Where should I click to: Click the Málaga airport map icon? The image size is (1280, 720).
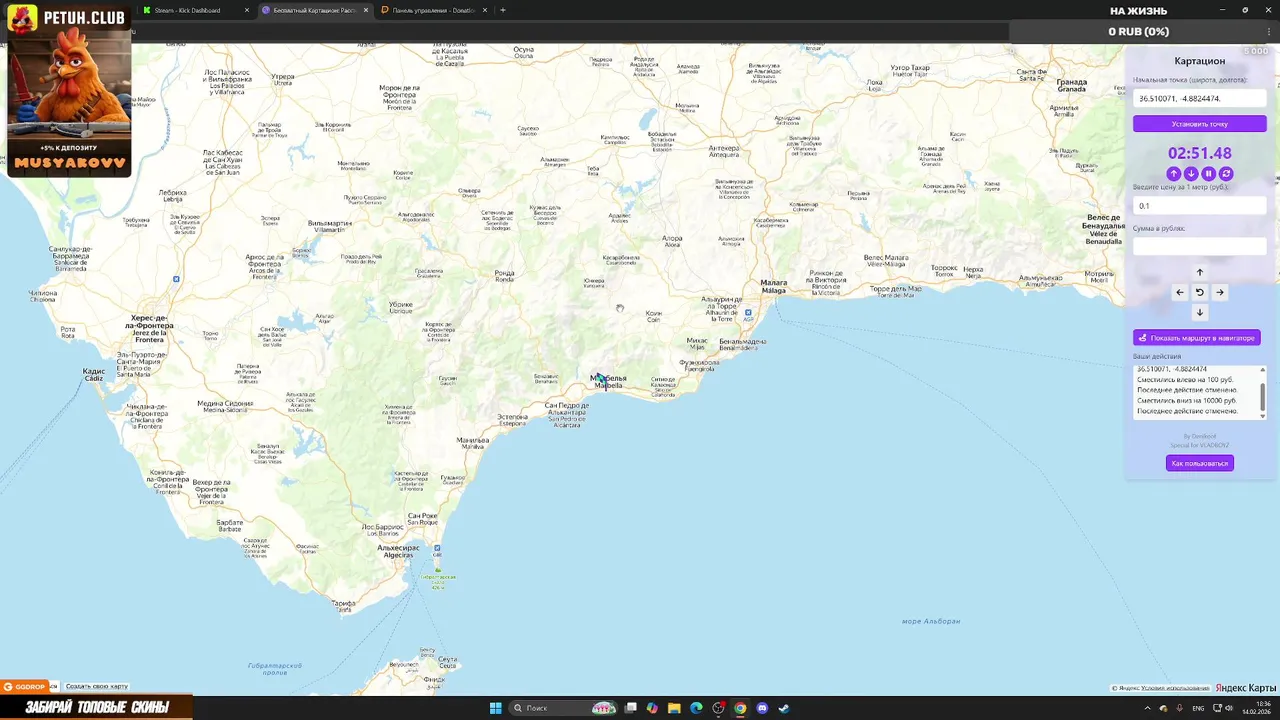coord(748,313)
